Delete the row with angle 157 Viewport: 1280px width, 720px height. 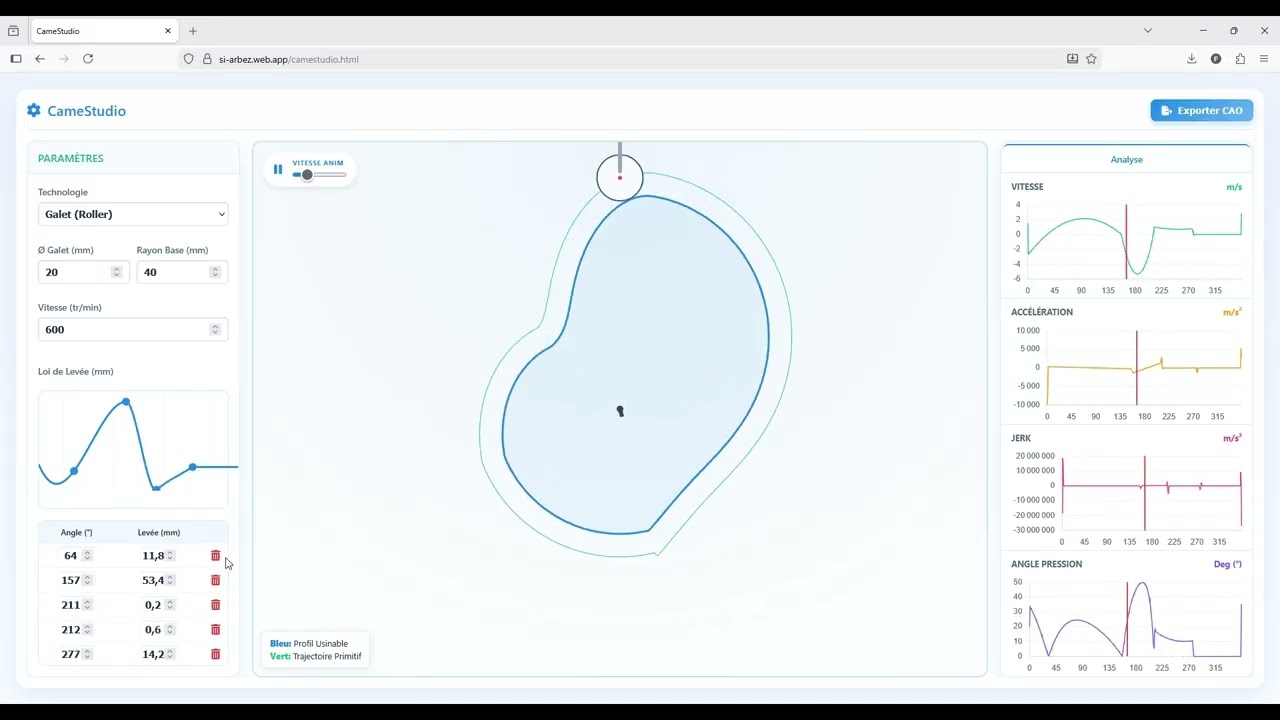point(215,580)
